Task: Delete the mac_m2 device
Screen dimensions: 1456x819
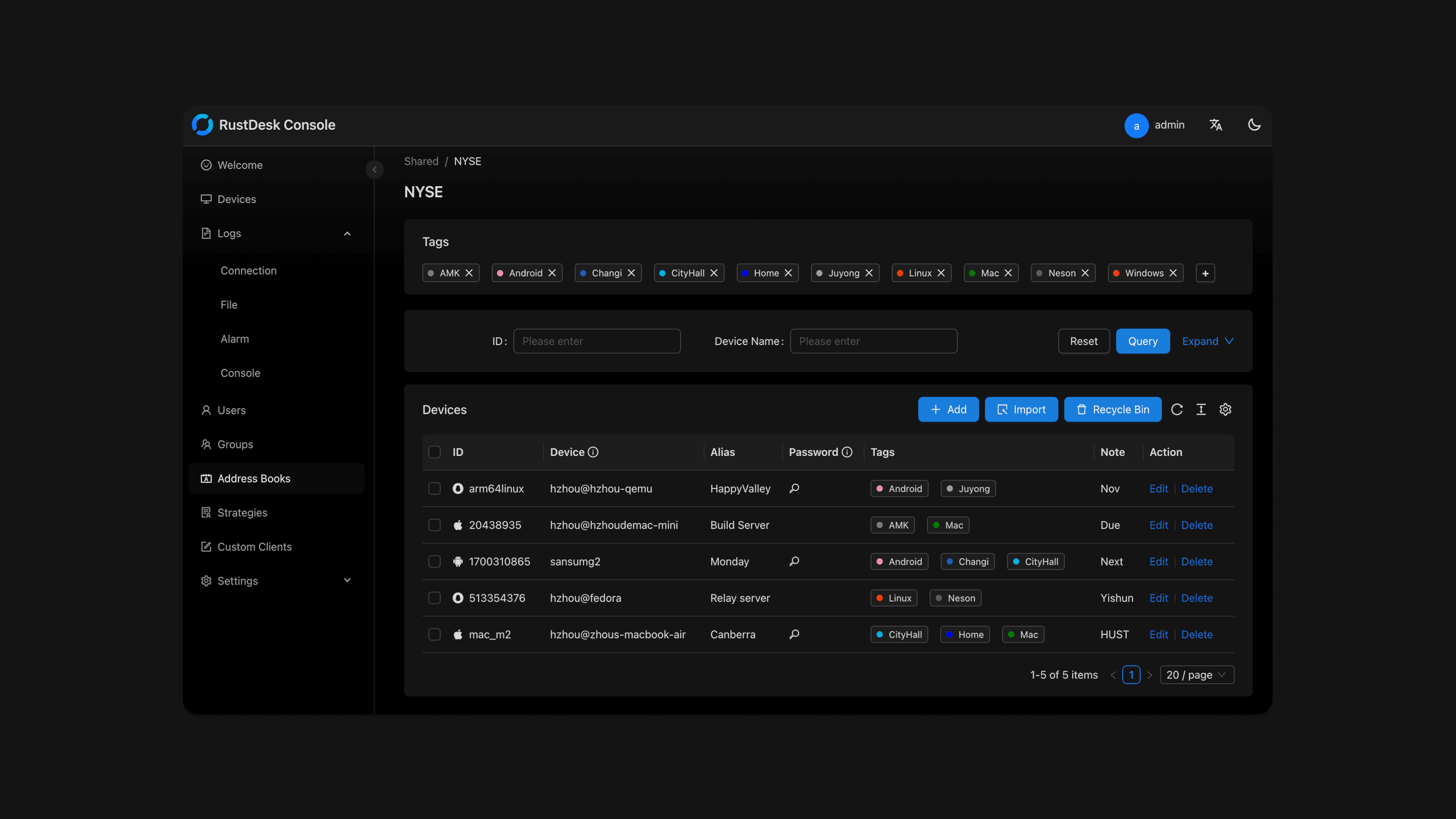Action: click(1197, 634)
